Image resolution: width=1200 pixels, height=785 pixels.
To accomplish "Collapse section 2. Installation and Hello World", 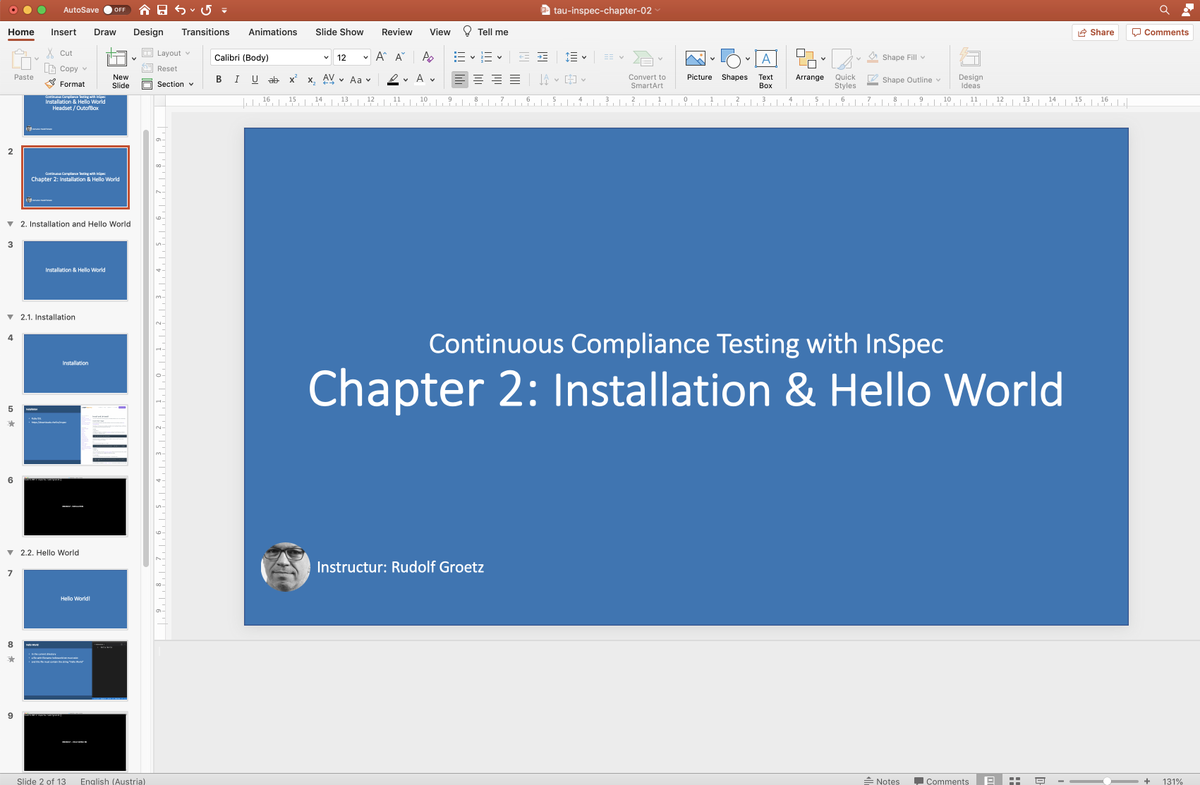I will (x=10, y=224).
